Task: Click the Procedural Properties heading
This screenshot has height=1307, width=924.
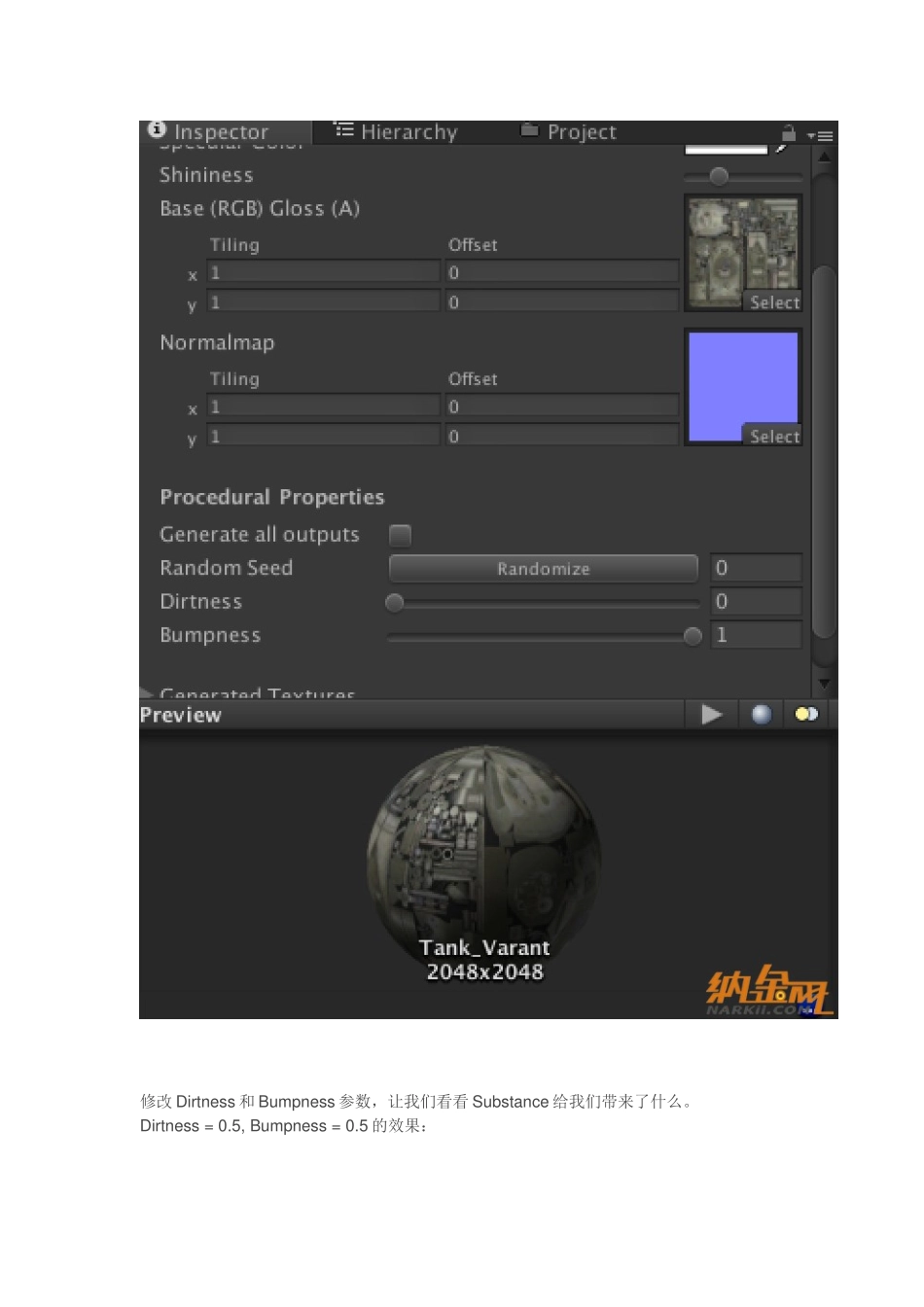Action: point(272,498)
